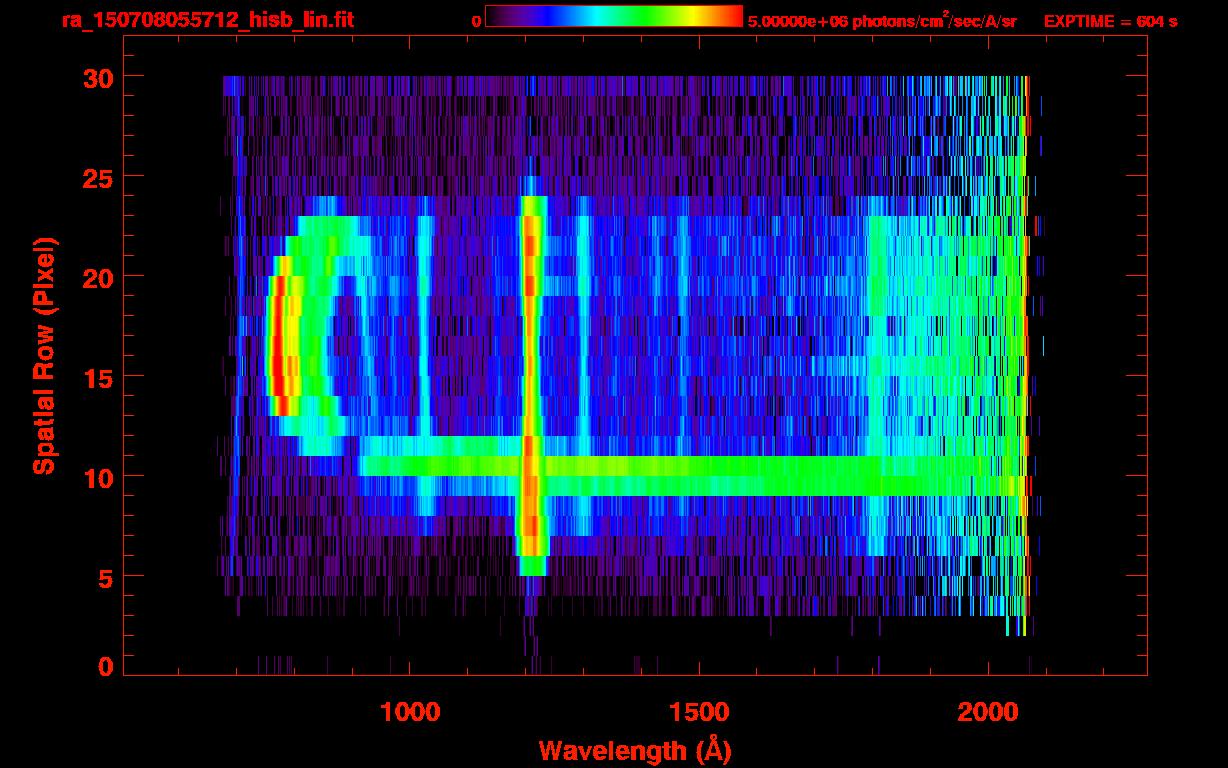Click the 1000 wavelength tick label

(410, 711)
